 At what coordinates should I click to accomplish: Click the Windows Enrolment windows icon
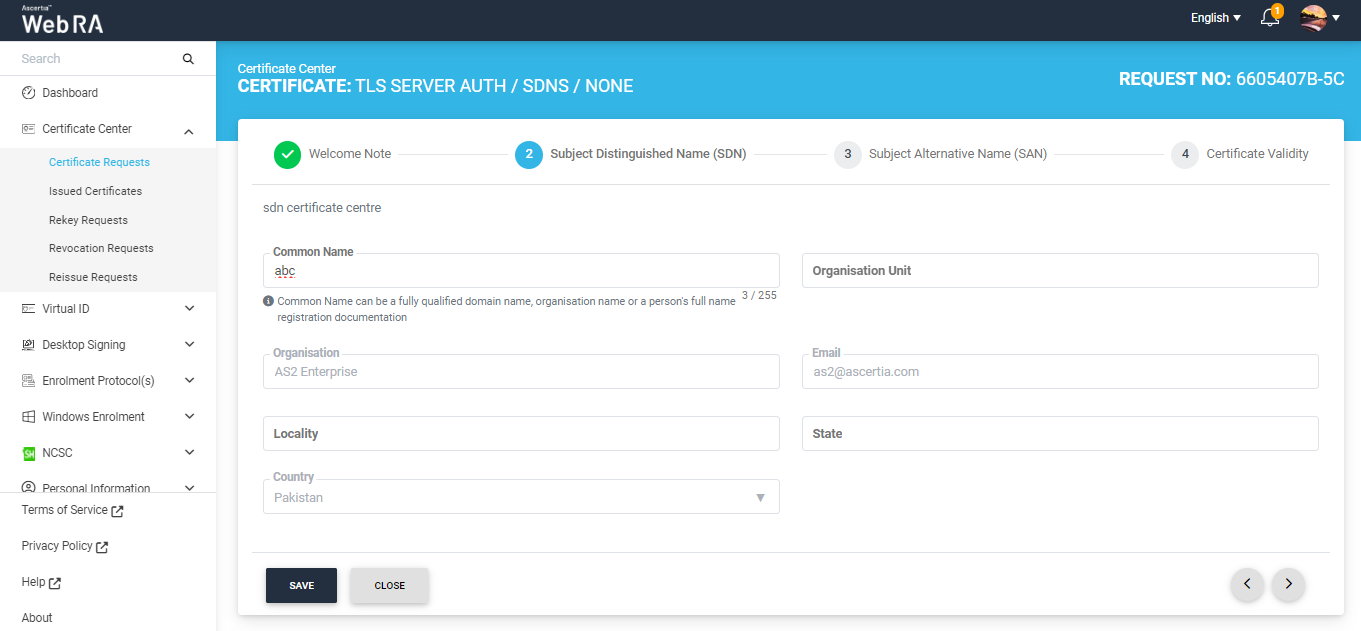(28, 417)
